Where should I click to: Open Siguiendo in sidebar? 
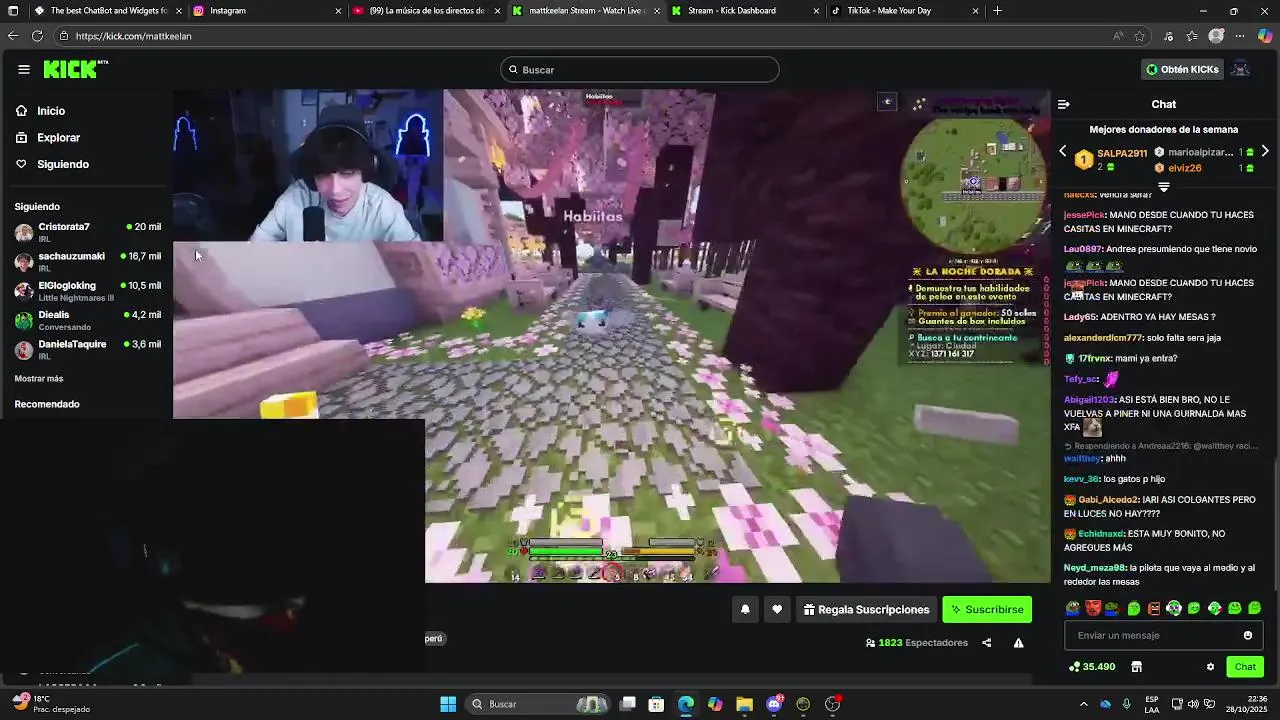point(63,164)
